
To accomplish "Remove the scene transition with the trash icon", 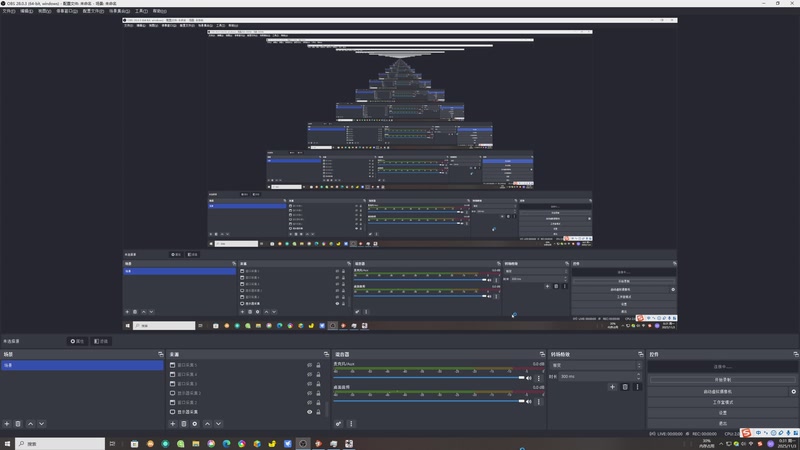I will click(x=625, y=387).
